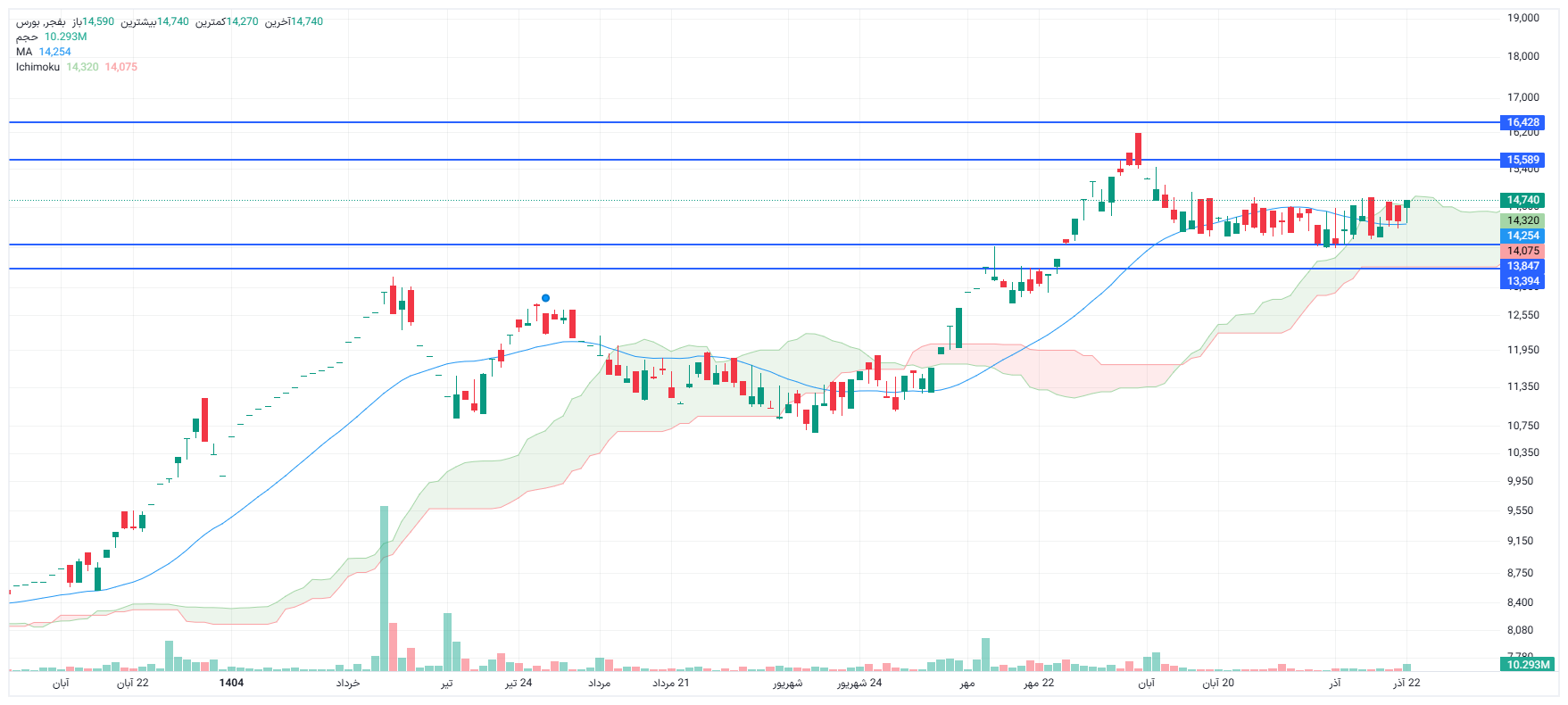The height and width of the screenshot is (705, 1568).
Task: Click the pink 14,075 label on price axis
Action: click(x=1522, y=251)
